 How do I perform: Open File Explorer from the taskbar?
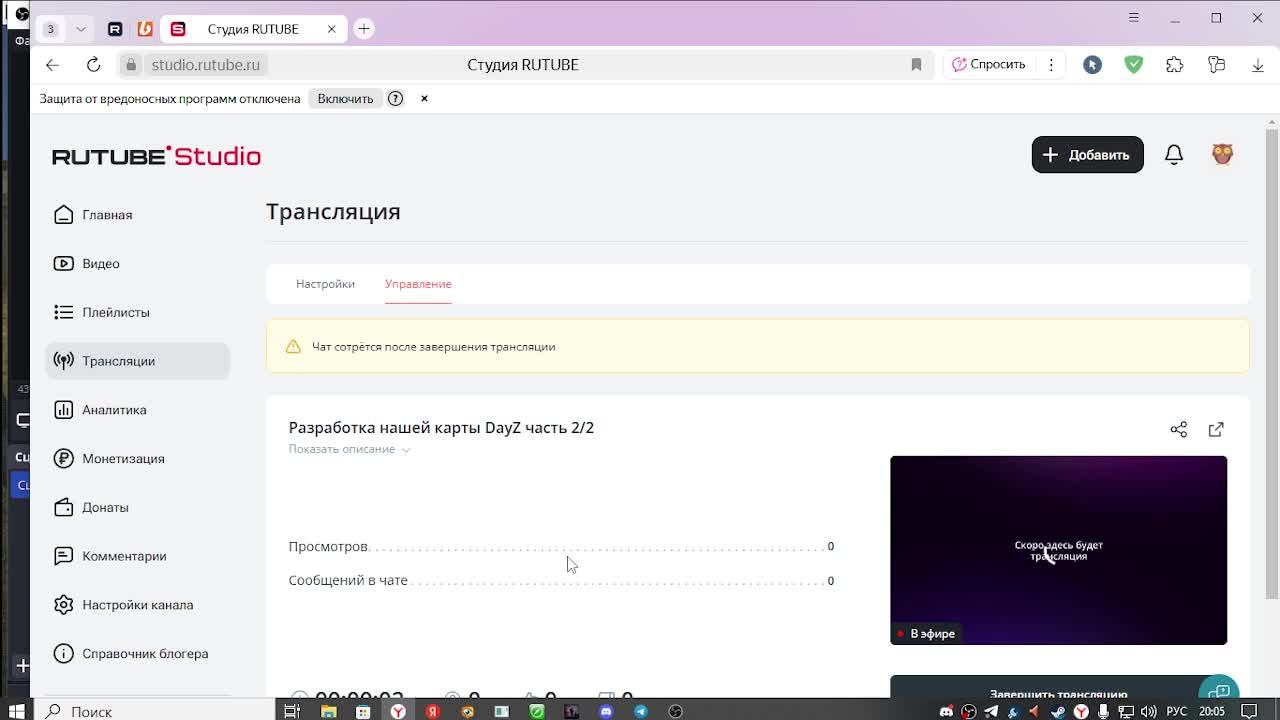(x=328, y=711)
